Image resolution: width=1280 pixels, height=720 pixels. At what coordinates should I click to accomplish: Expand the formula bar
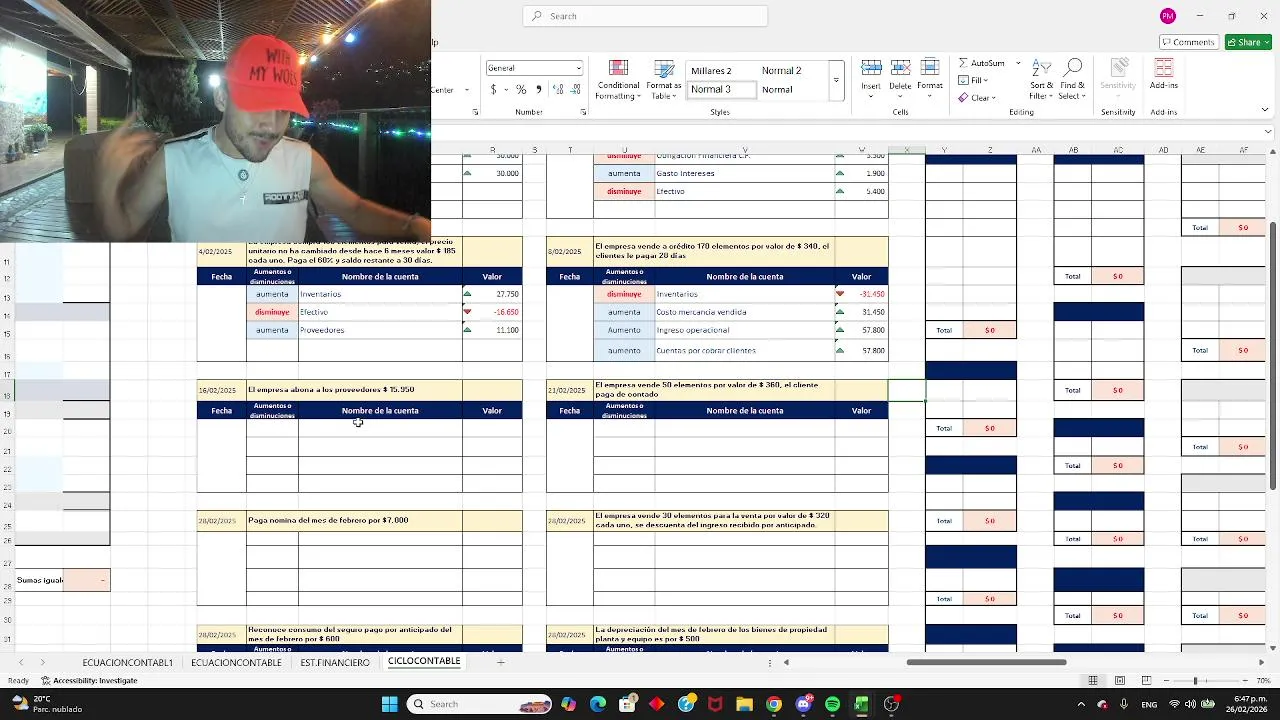(1268, 131)
